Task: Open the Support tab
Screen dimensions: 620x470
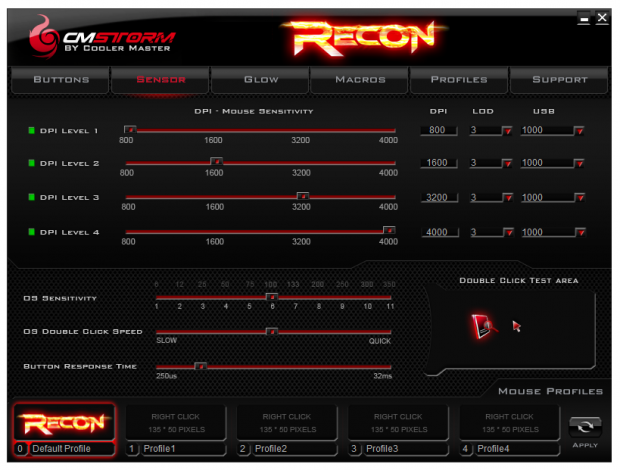Action: [x=560, y=80]
